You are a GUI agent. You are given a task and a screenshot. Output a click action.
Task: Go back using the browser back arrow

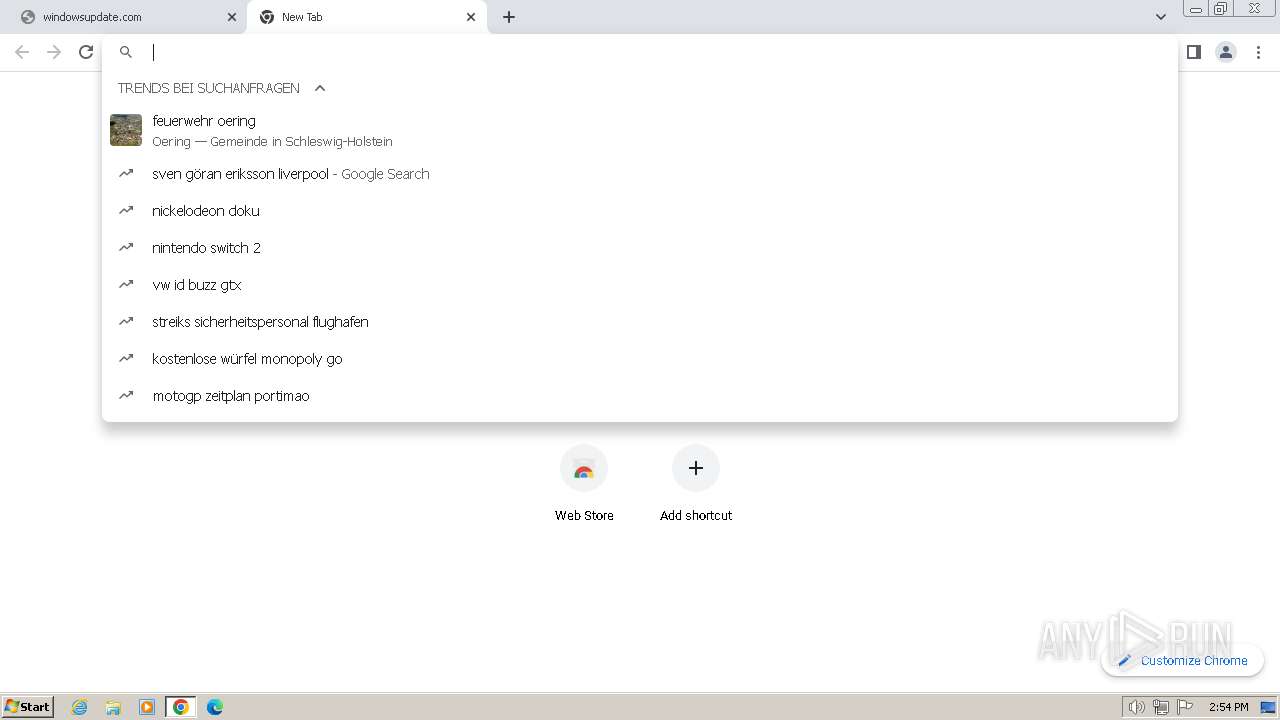coord(22,52)
